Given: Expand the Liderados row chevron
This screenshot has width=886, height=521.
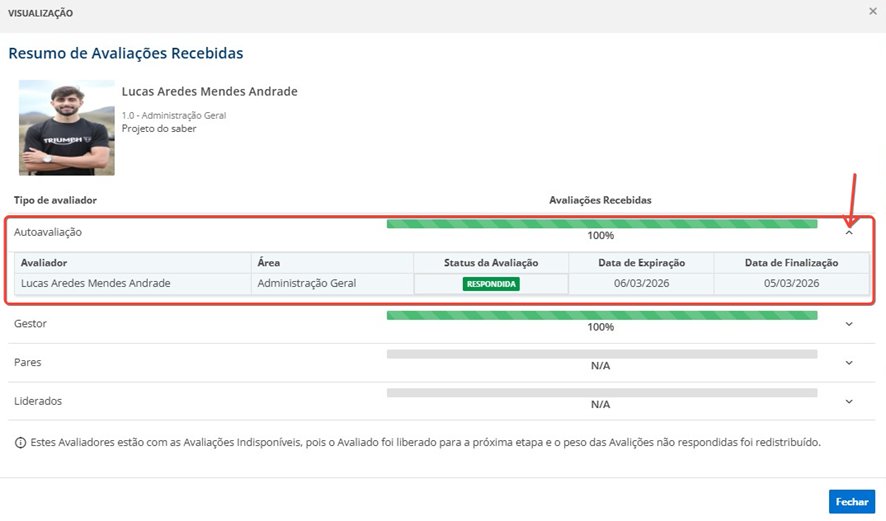Looking at the screenshot, I should click(849, 402).
